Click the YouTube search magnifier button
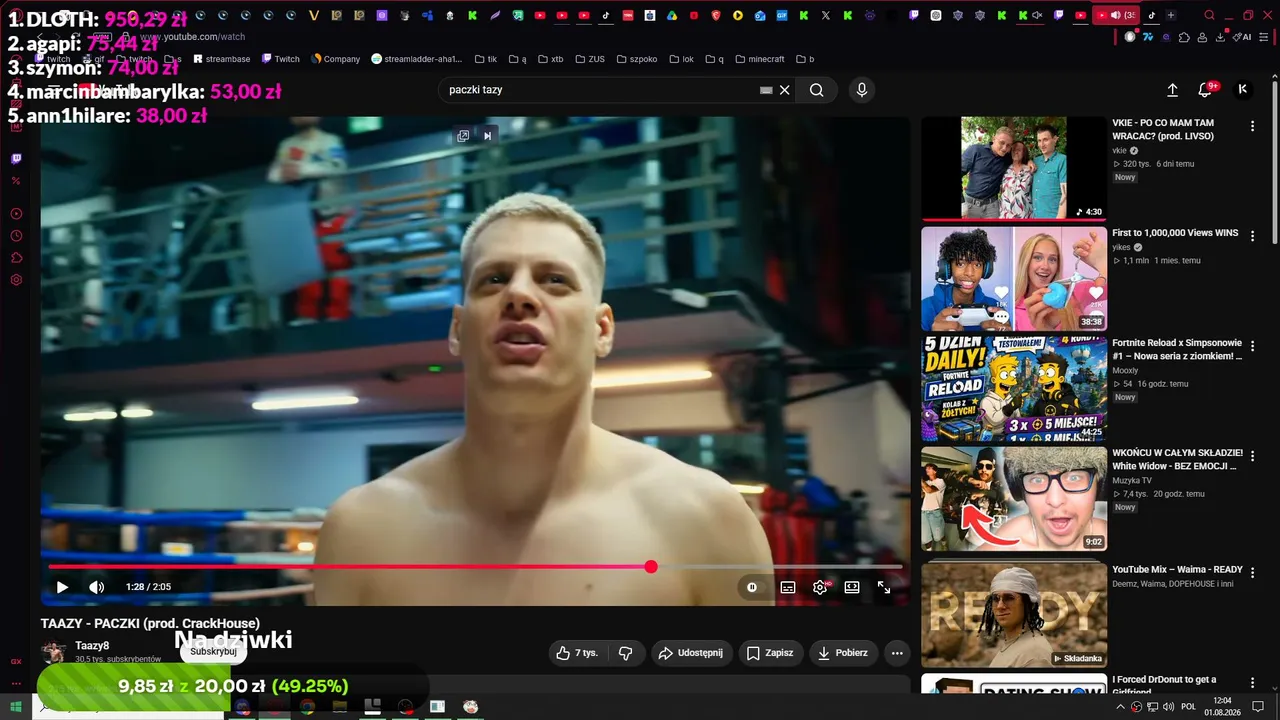Image resolution: width=1280 pixels, height=720 pixels. pos(817,90)
